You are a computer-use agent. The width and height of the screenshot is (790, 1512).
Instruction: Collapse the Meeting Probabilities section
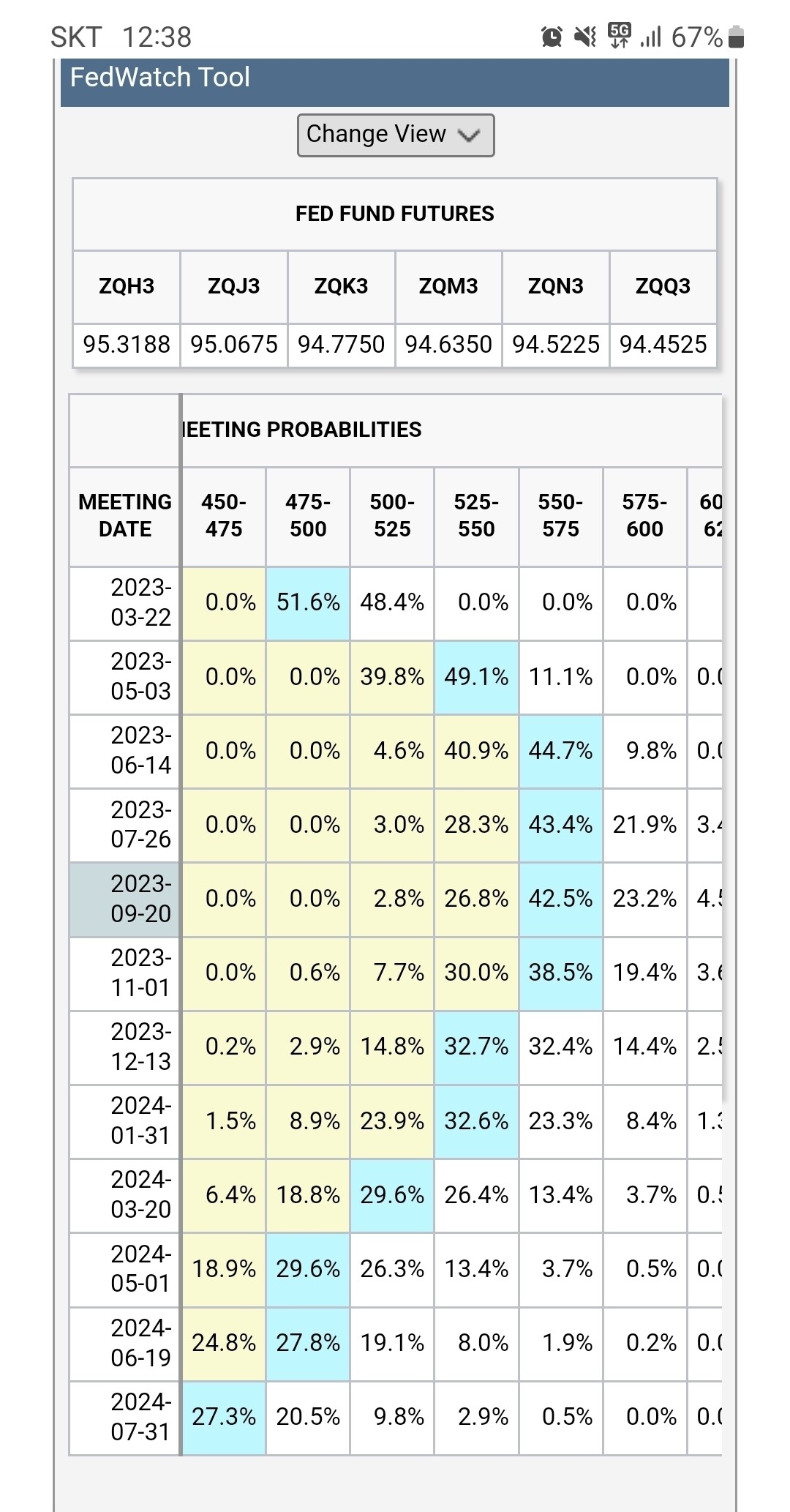tap(301, 430)
